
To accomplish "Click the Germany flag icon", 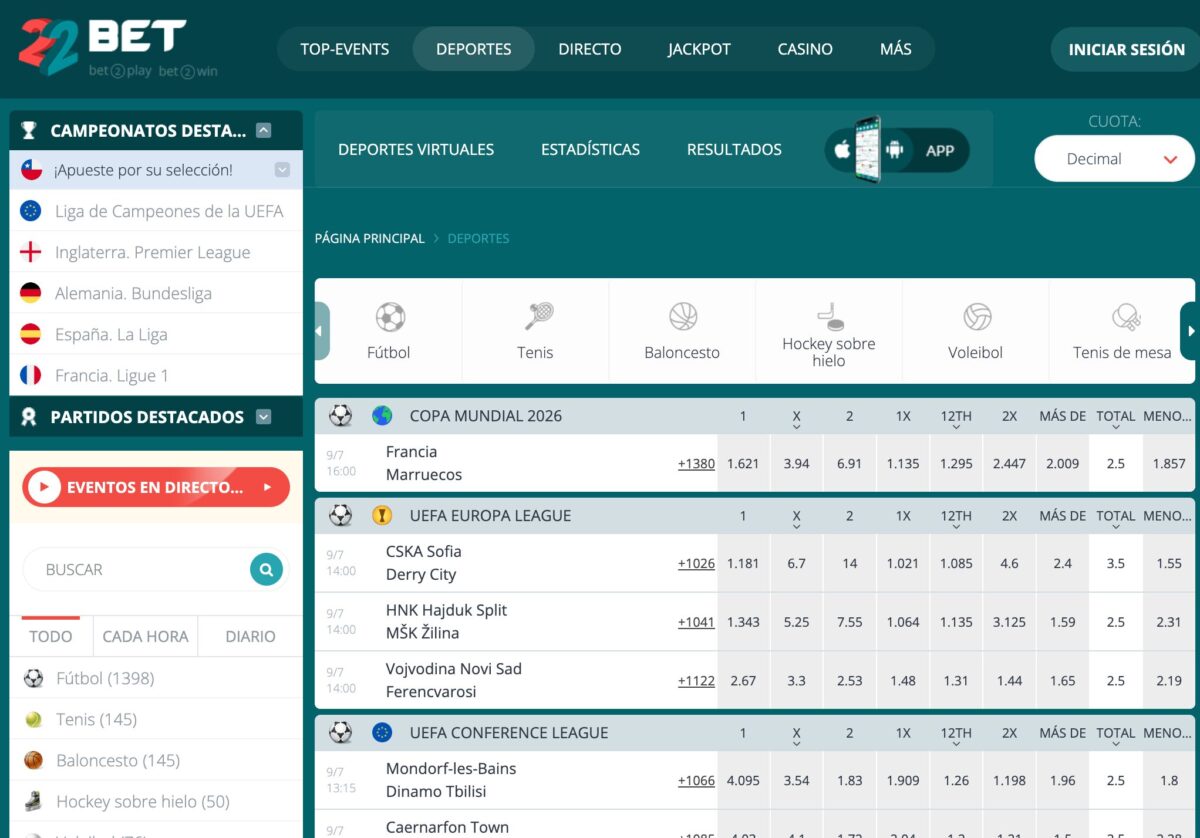I will [31, 293].
